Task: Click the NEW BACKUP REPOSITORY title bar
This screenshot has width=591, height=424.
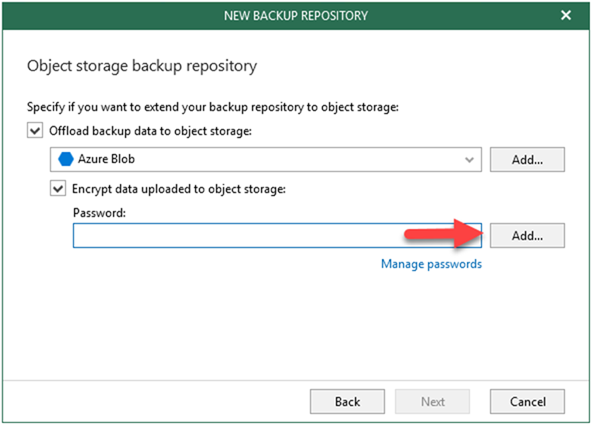Action: coord(296,15)
